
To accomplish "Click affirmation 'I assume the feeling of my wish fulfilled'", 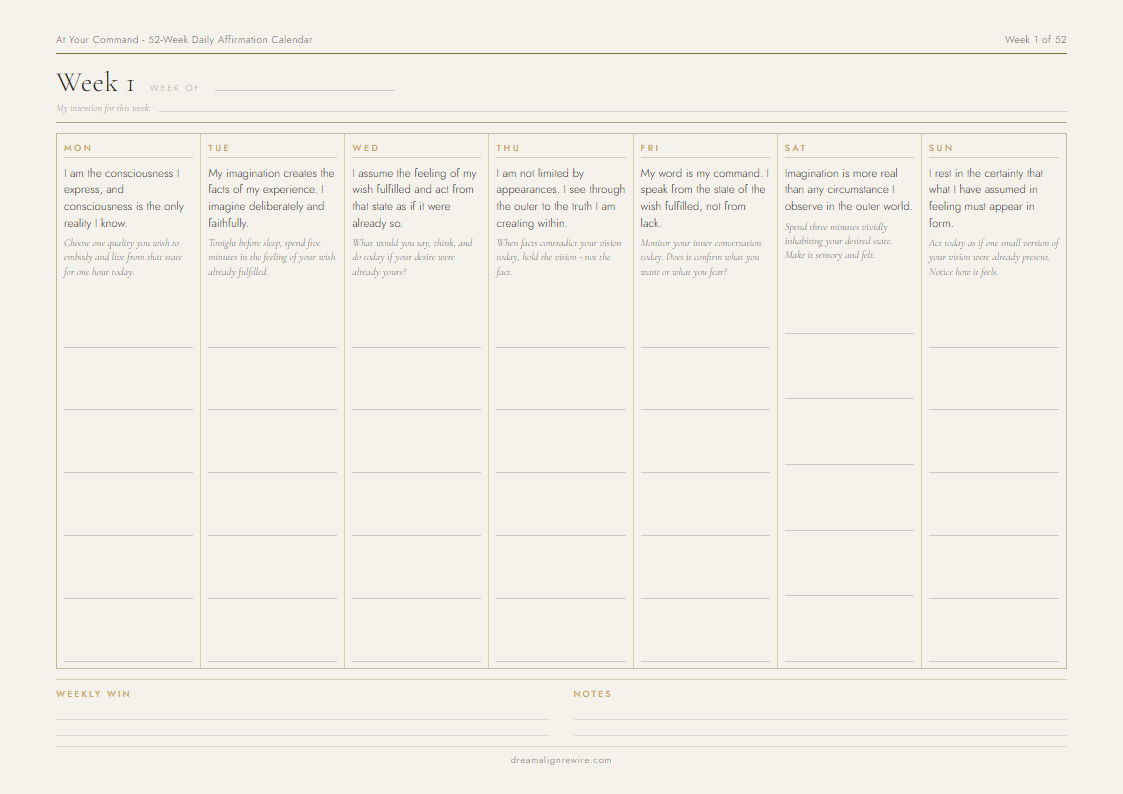I will pyautogui.click(x=415, y=198).
